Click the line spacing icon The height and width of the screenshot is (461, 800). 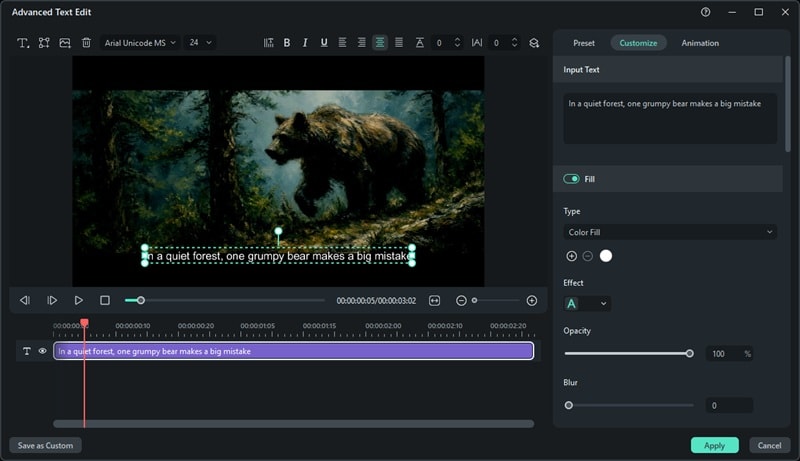pyautogui.click(x=419, y=43)
